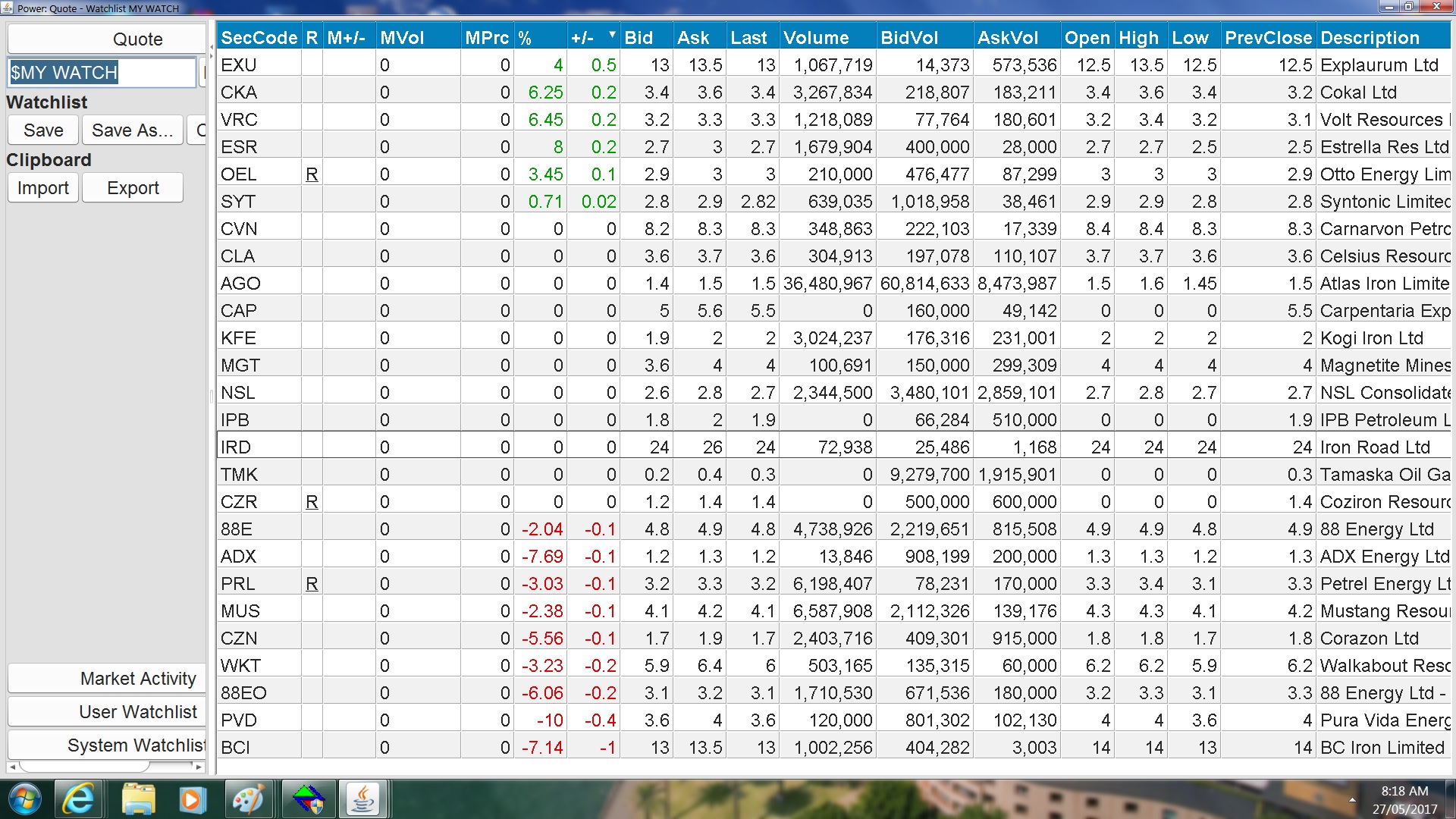This screenshot has width=1456, height=819.
Task: Click the Quote button
Action: tap(107, 39)
